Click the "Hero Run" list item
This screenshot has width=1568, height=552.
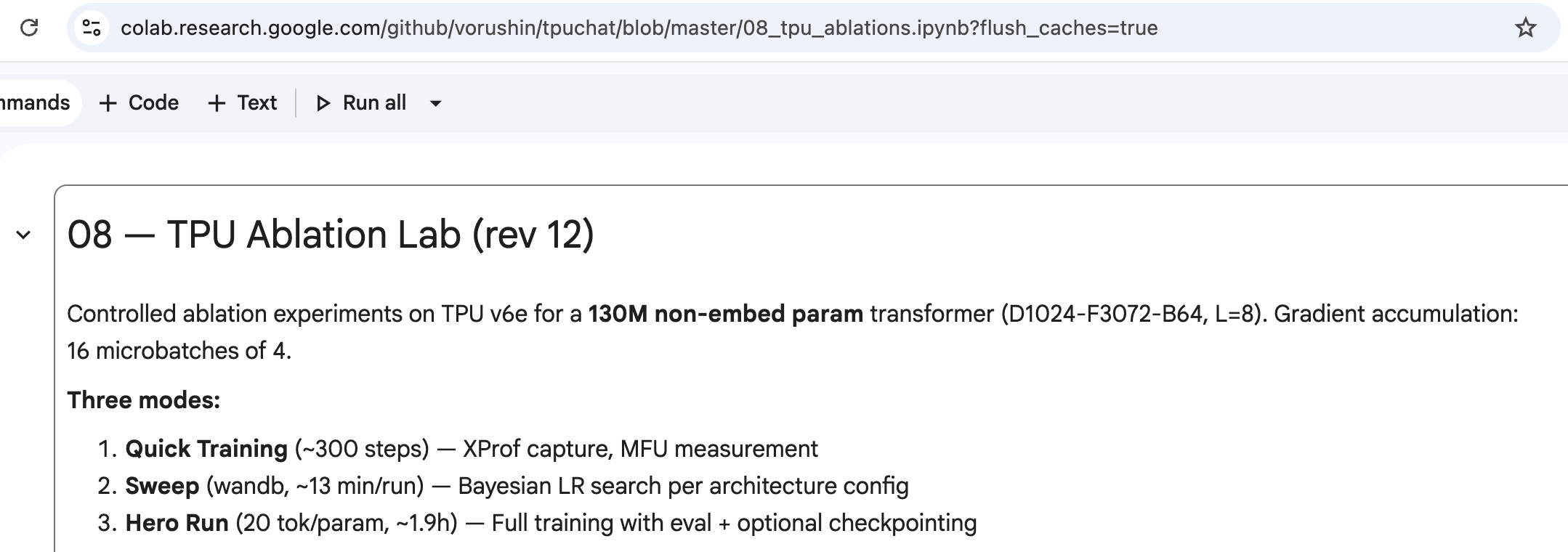coord(177,523)
